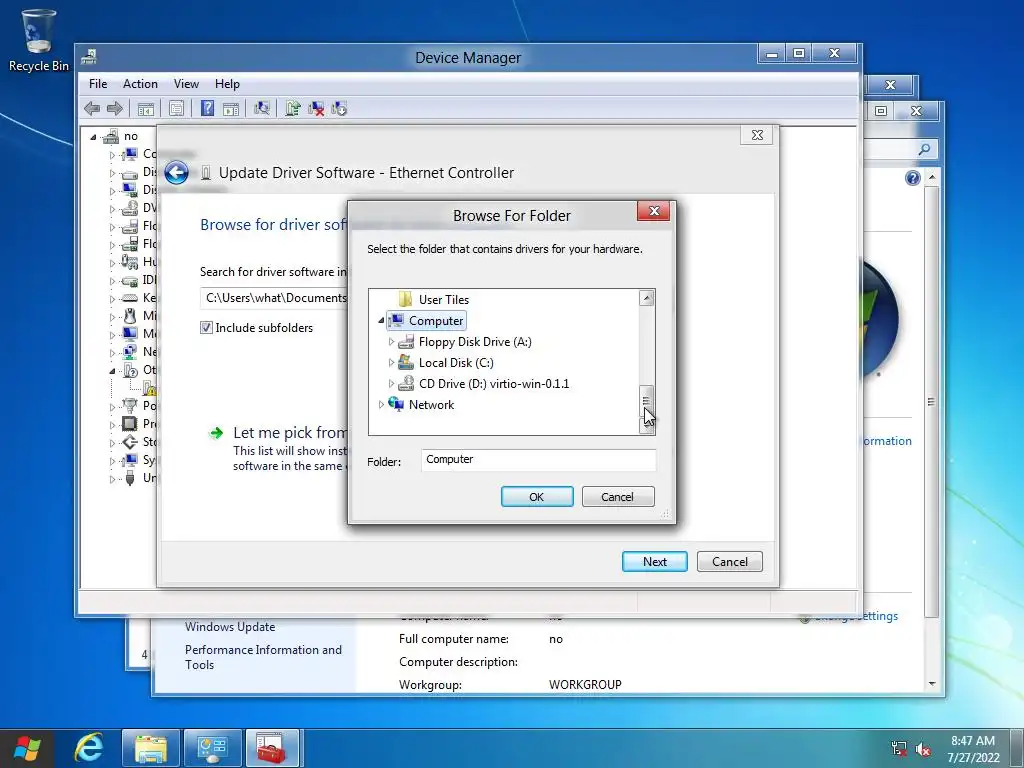Click the Back arrow in Device Manager toolbar

(92, 108)
